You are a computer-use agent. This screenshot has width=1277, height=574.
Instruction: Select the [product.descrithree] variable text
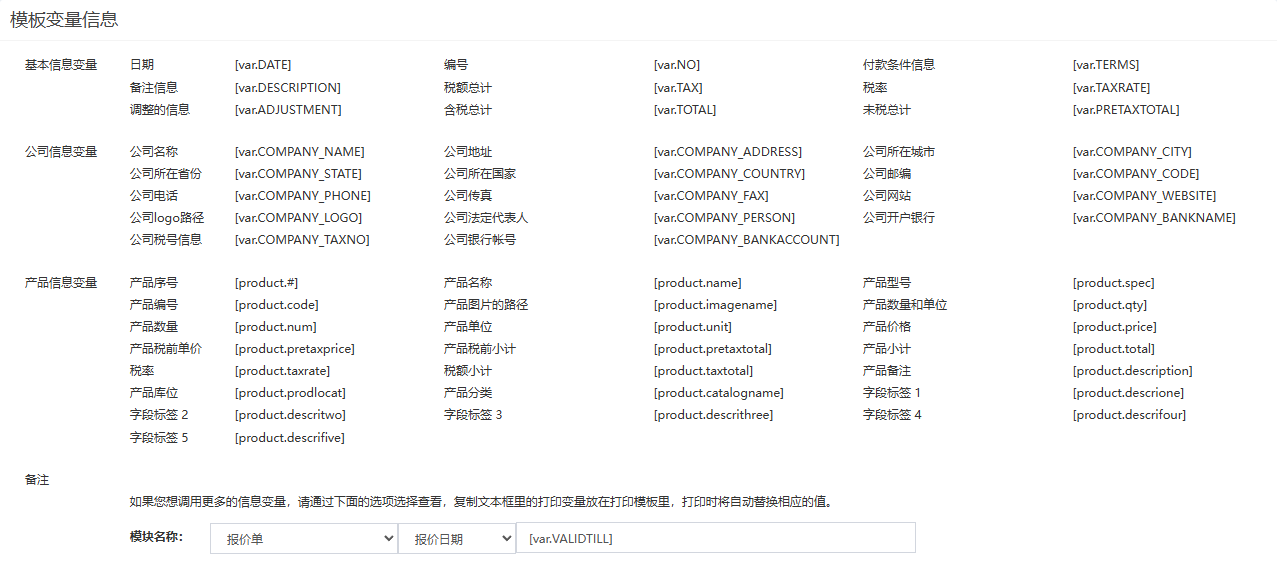714,415
